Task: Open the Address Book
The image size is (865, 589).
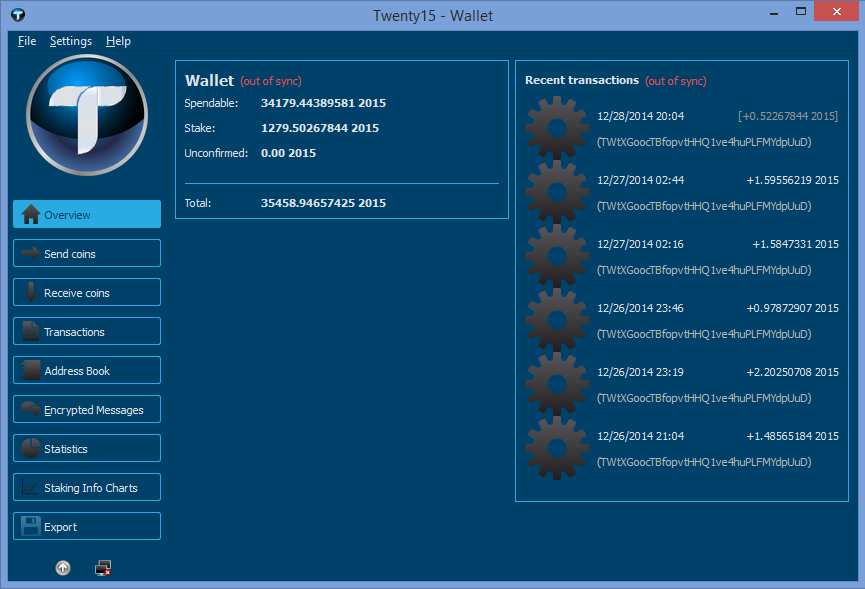Action: [x=87, y=370]
